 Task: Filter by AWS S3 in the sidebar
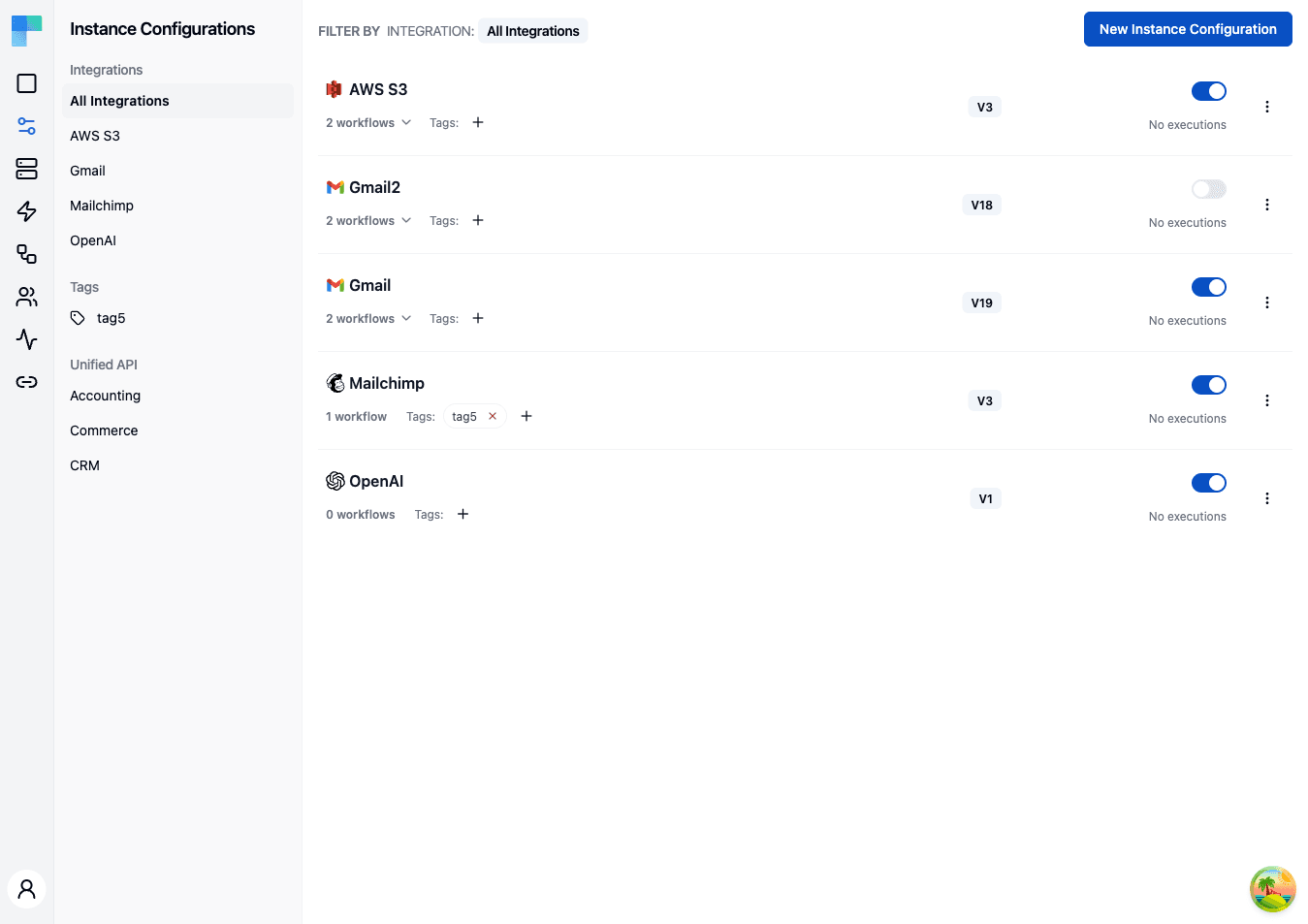(x=177, y=136)
